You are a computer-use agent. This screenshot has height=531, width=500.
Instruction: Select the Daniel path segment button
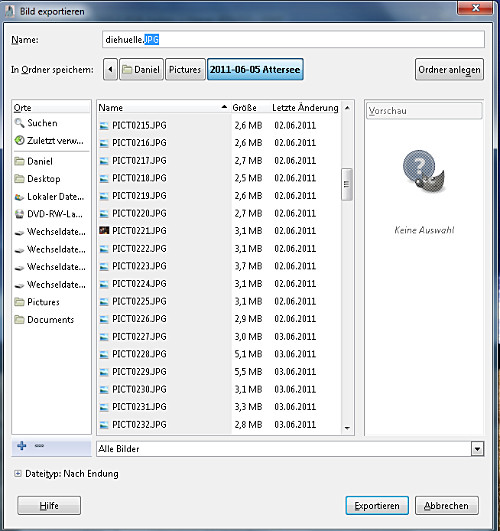point(142,69)
